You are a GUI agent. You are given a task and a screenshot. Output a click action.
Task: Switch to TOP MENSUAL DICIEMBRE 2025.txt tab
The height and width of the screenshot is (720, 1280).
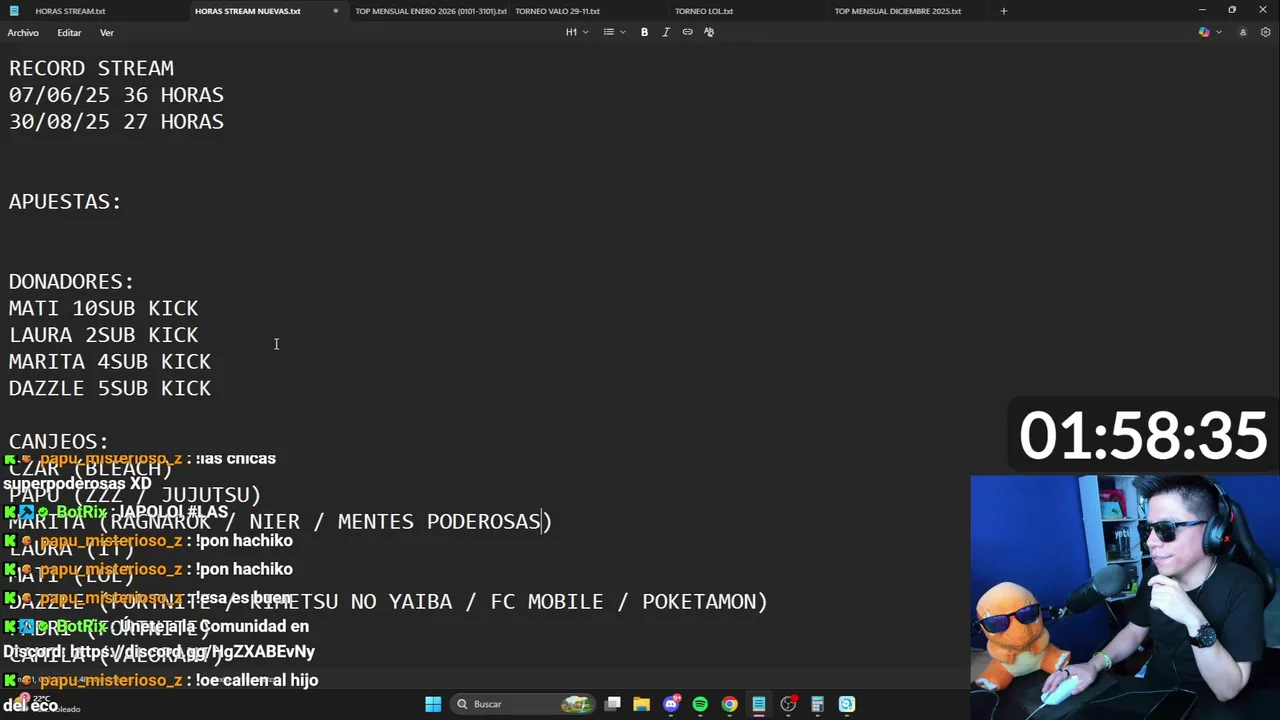click(897, 11)
